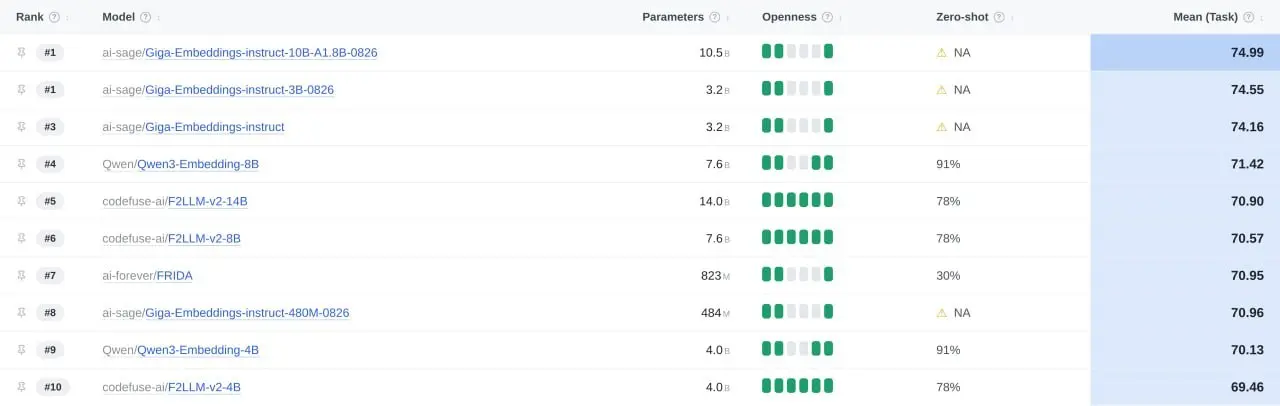Click zero-shot warning icon for Giga-Embeddings-instruct-10B-A1.8B-0826

[941, 52]
